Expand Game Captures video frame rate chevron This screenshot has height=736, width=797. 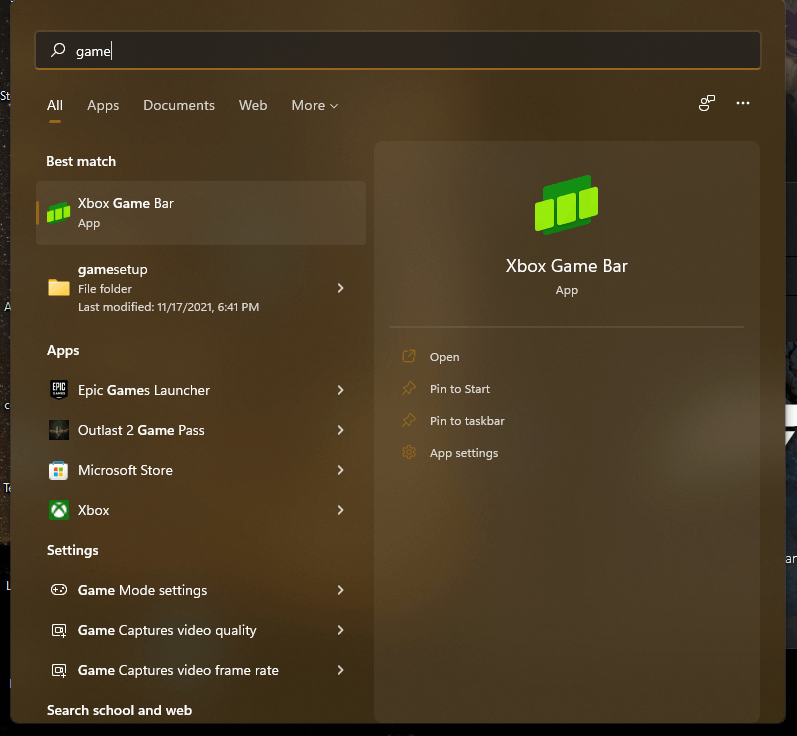click(341, 670)
